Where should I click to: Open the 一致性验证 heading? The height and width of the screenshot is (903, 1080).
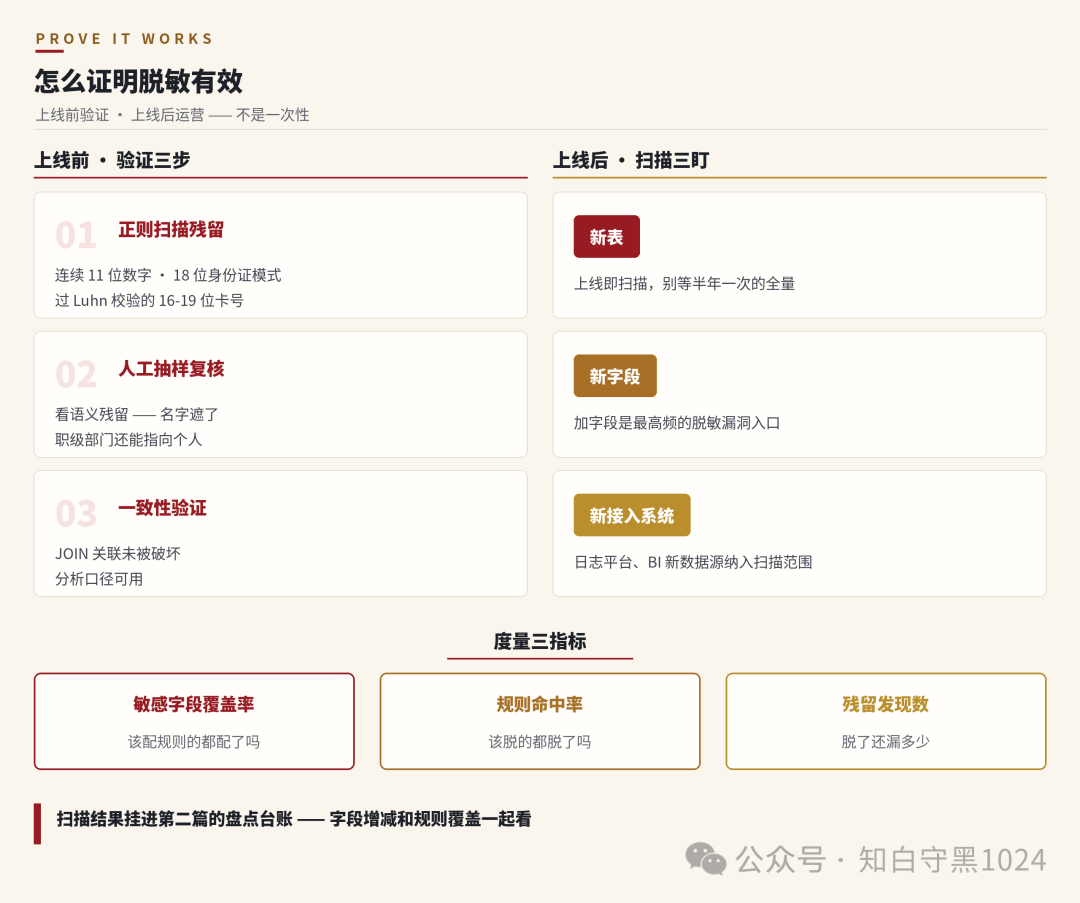coord(162,508)
